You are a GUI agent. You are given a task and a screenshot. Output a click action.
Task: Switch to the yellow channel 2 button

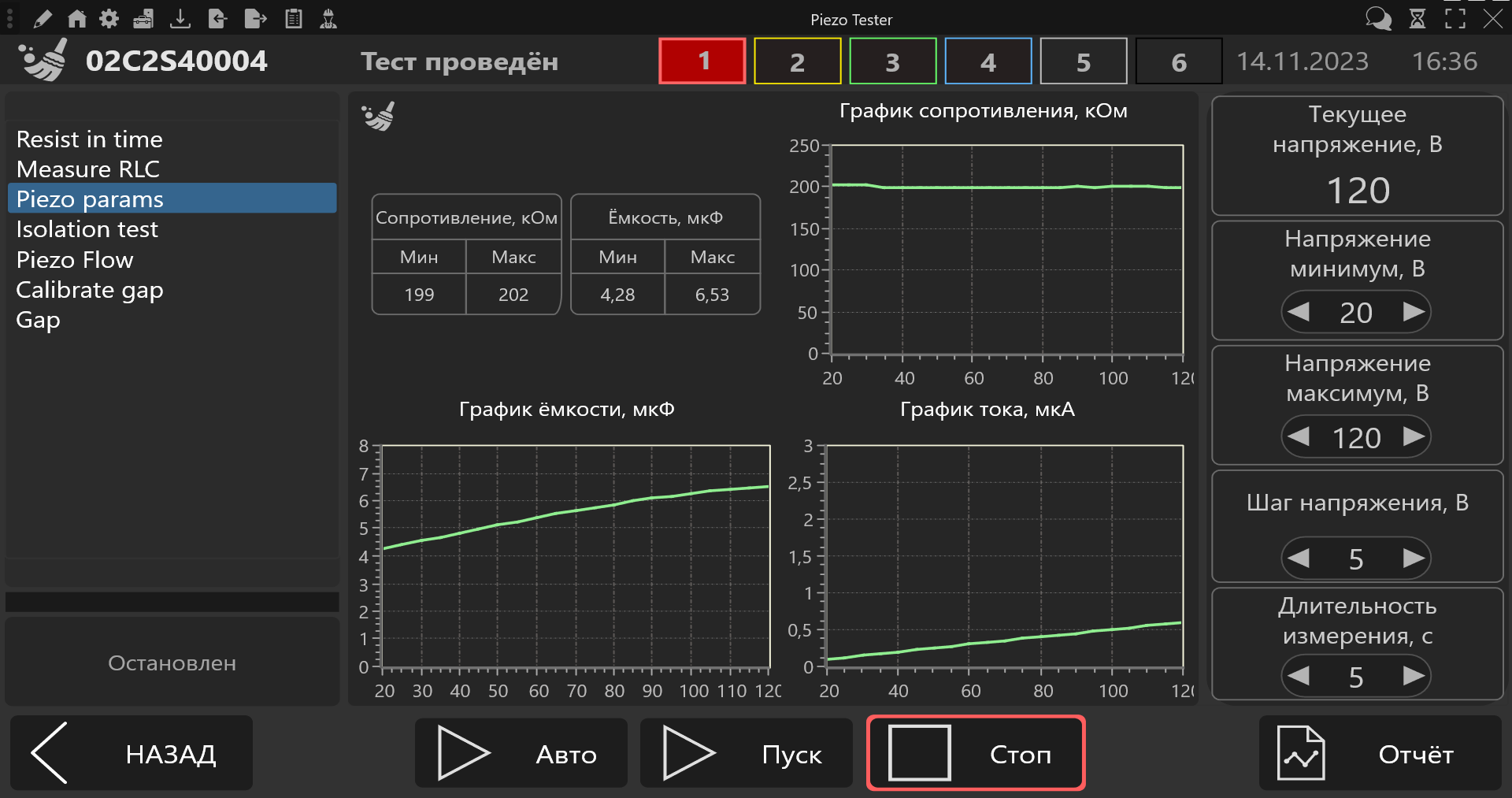(797, 61)
